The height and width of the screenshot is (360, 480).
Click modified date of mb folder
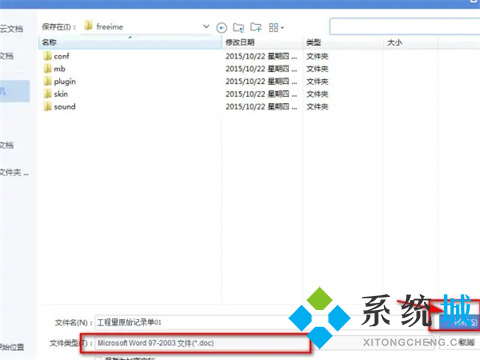point(261,69)
